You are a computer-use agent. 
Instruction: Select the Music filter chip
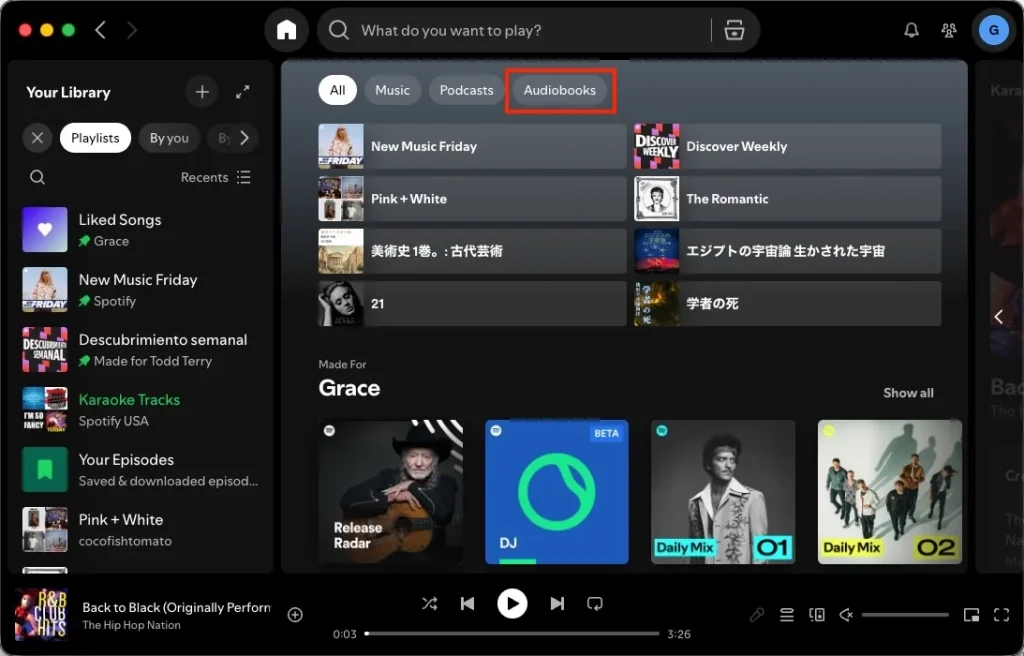(392, 90)
